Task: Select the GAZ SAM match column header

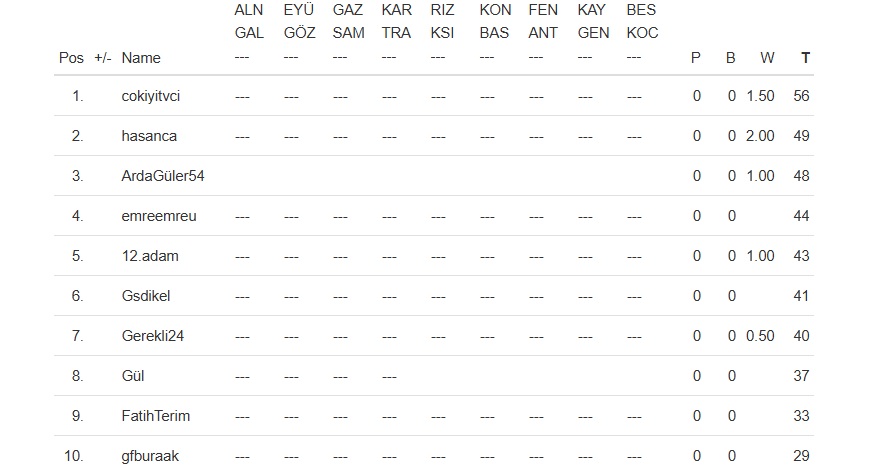Action: (x=348, y=22)
